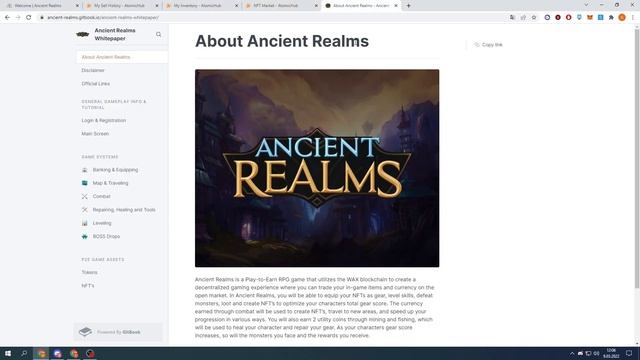640x360 pixels.
Task: Open the Main Screen page
Action: click(95, 134)
